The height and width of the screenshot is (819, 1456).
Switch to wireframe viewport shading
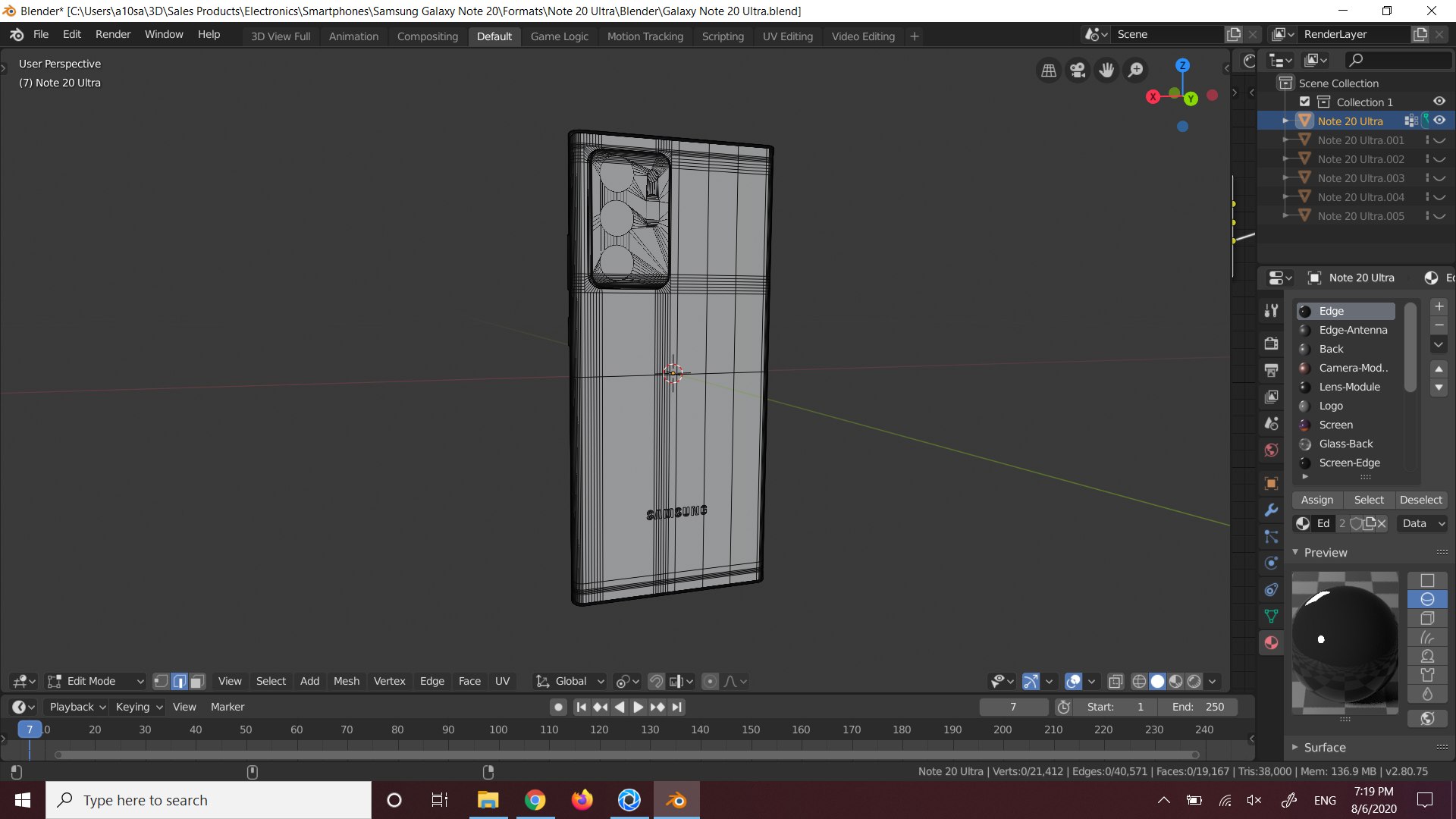pyautogui.click(x=1139, y=681)
